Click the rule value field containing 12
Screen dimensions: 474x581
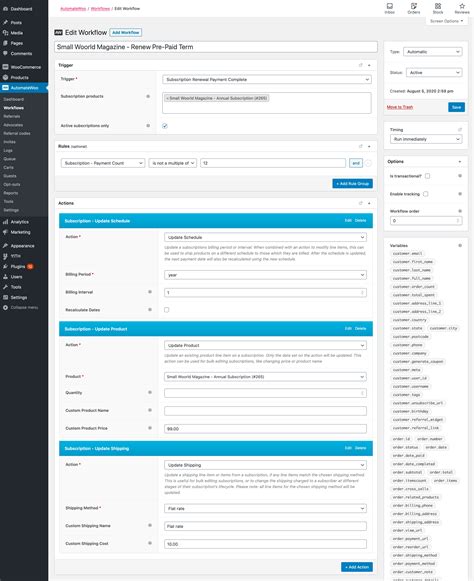273,163
